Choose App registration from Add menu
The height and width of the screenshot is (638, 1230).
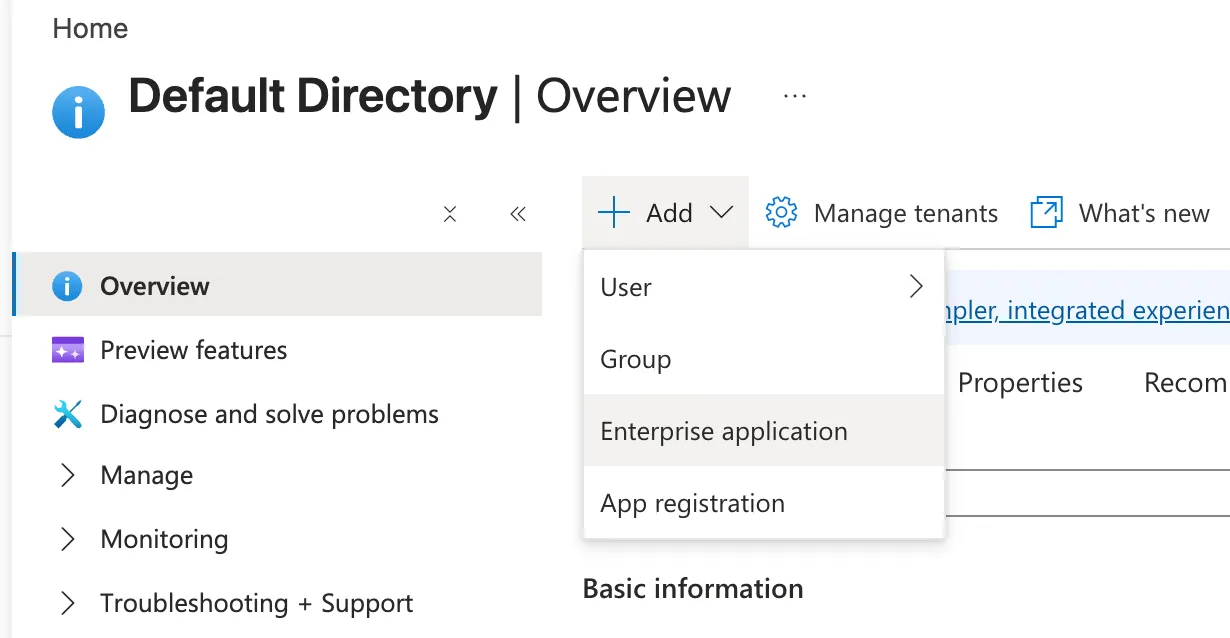[x=764, y=503]
